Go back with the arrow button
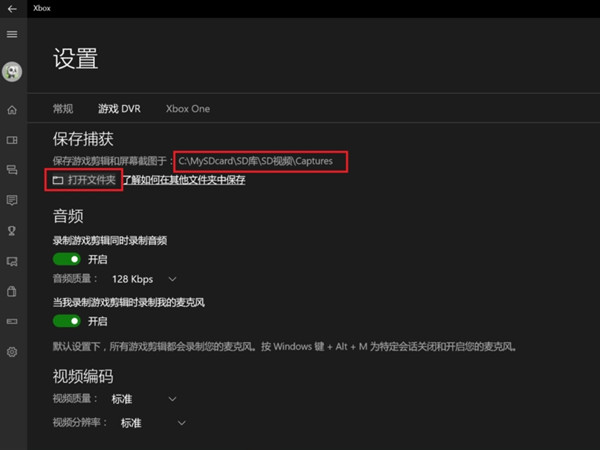 12,8
